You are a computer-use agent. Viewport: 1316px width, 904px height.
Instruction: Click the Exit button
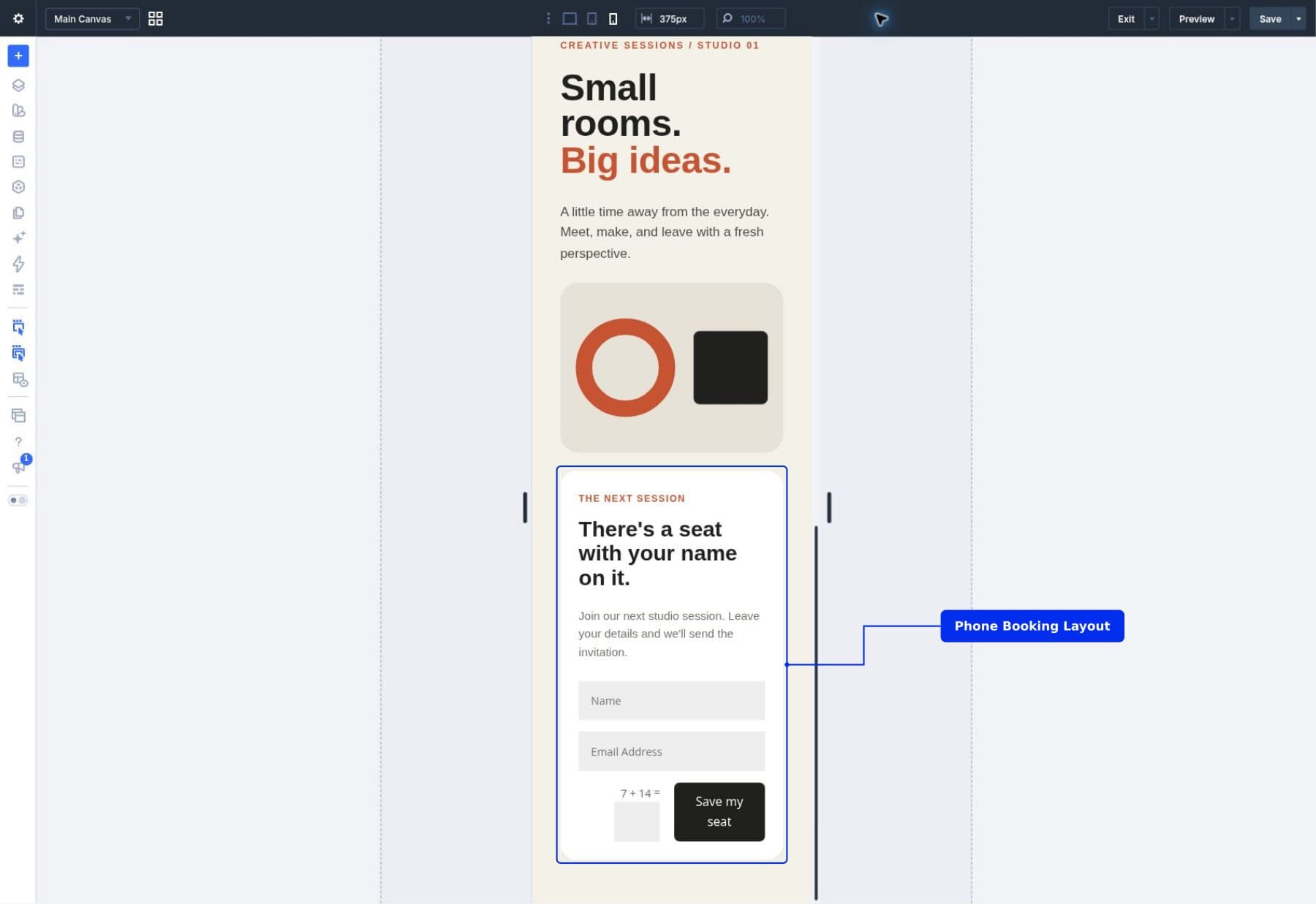[1126, 18]
